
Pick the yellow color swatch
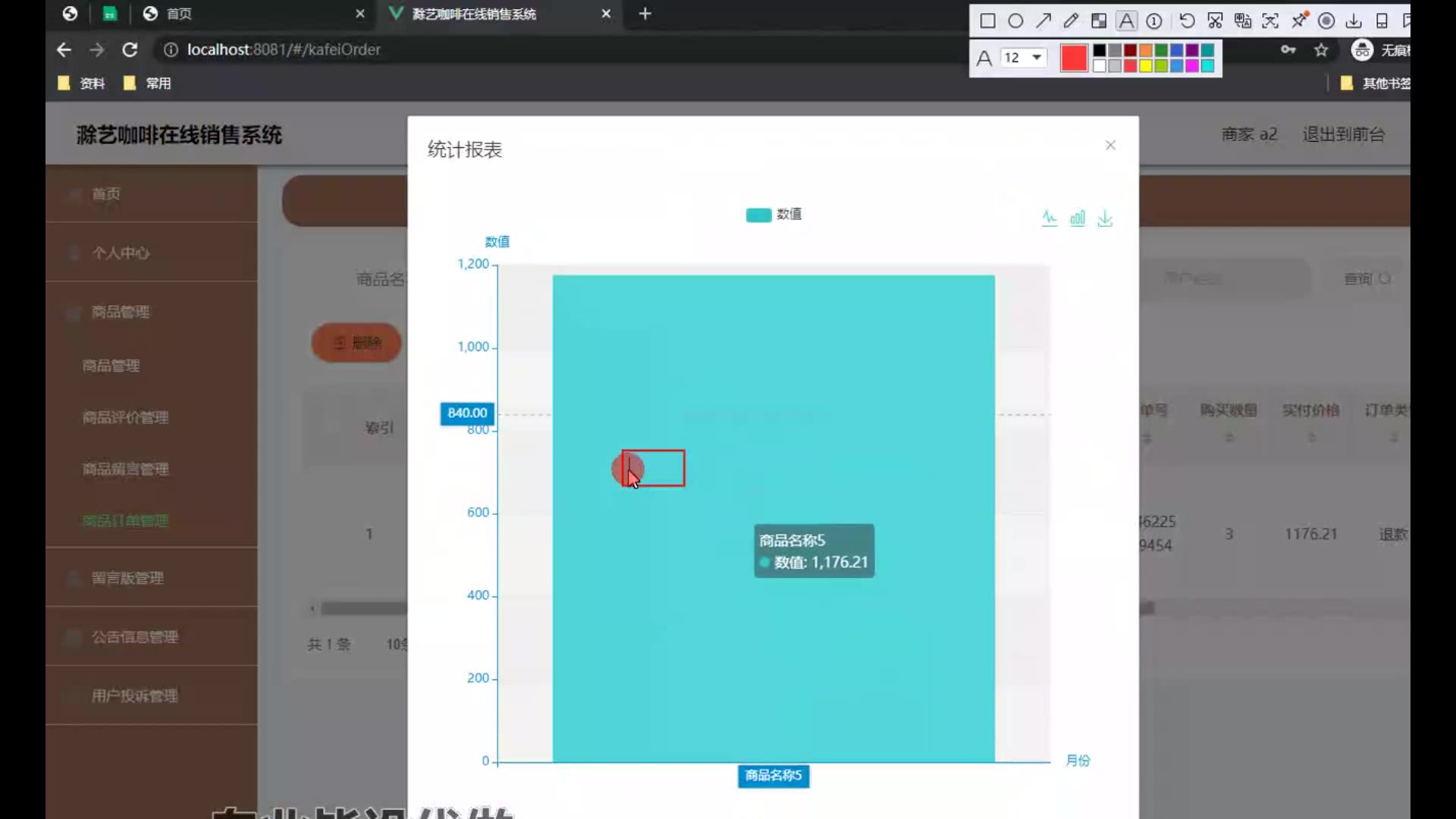1145,66
